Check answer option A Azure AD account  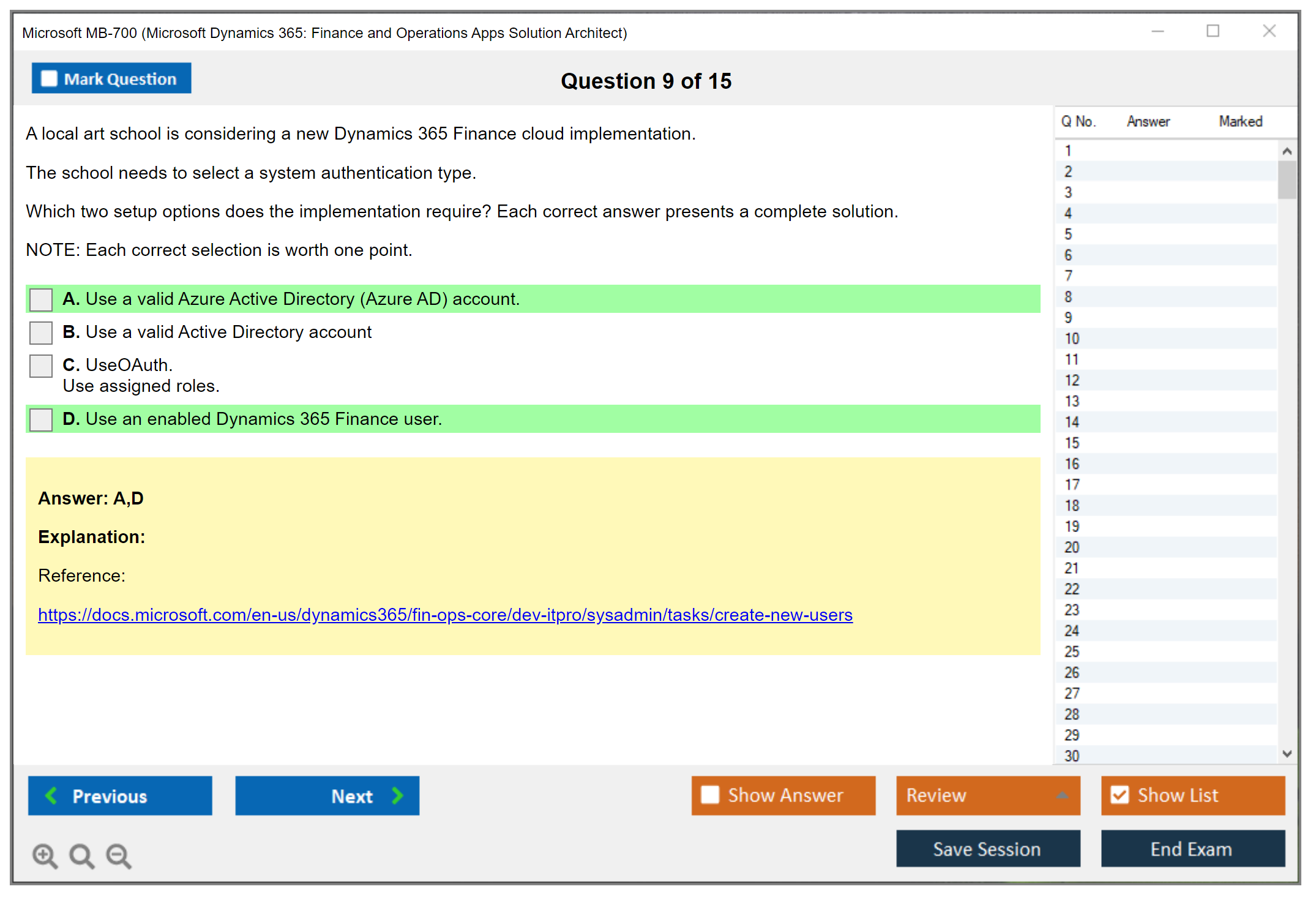[41, 299]
